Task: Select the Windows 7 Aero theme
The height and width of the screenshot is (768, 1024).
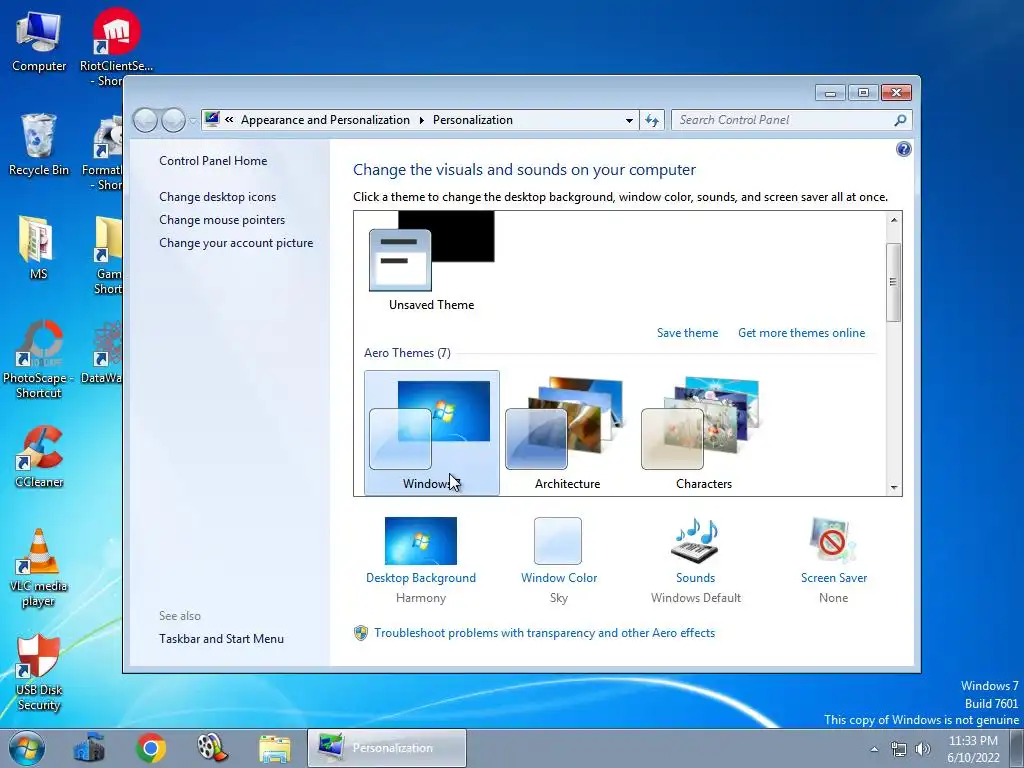Action: [432, 432]
